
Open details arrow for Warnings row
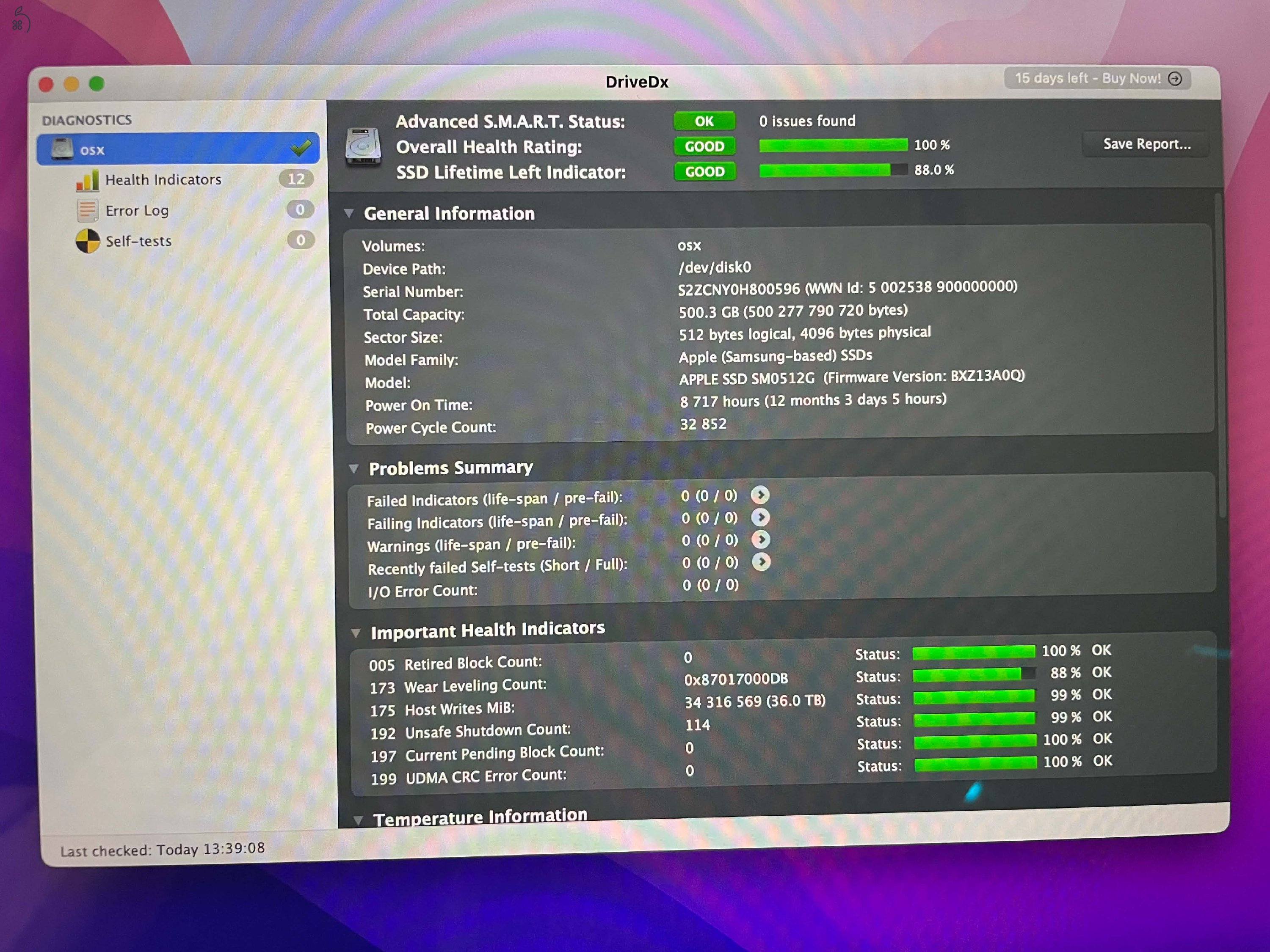(x=761, y=539)
